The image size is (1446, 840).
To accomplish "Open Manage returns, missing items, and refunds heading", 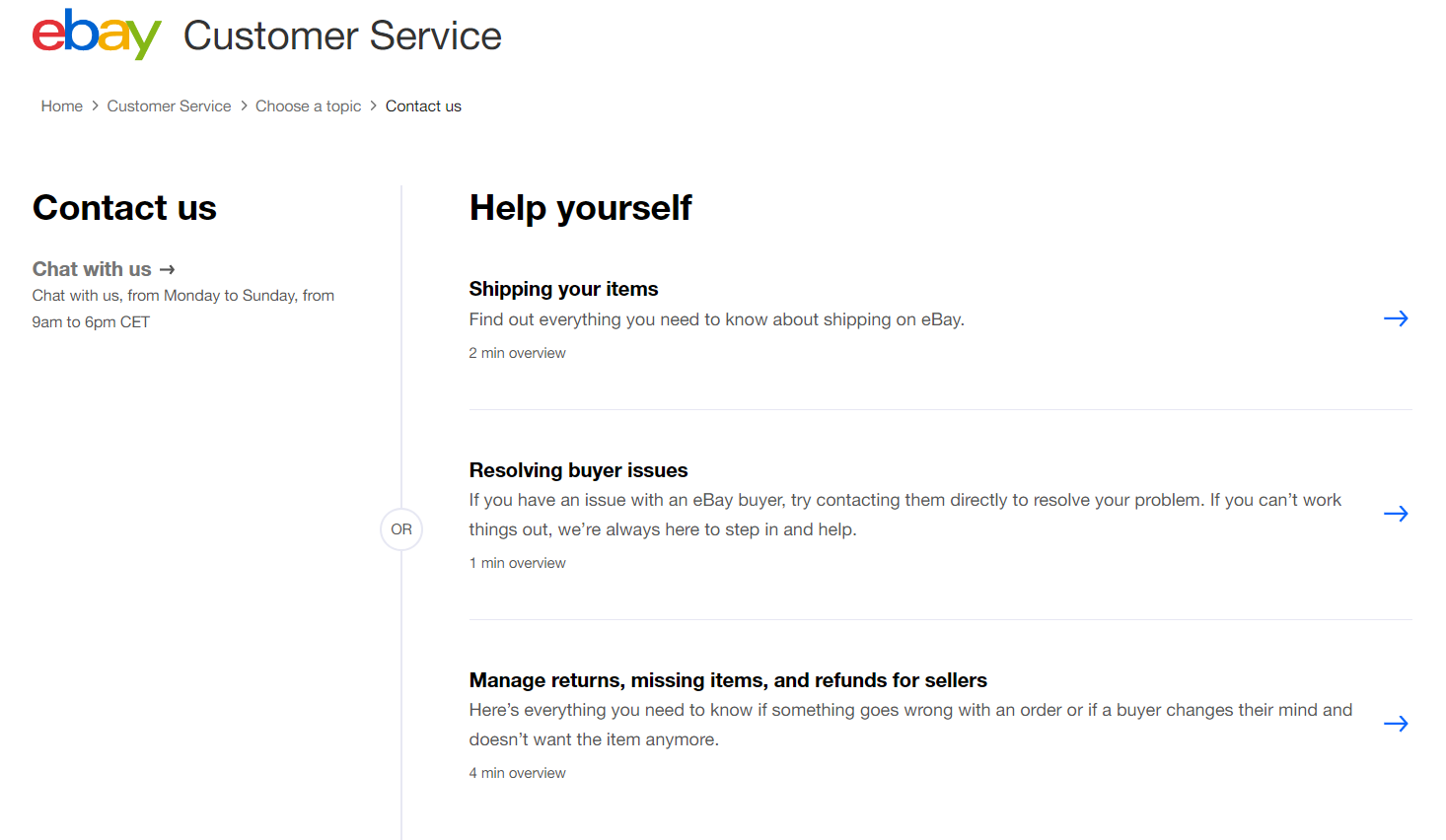I will [728, 680].
